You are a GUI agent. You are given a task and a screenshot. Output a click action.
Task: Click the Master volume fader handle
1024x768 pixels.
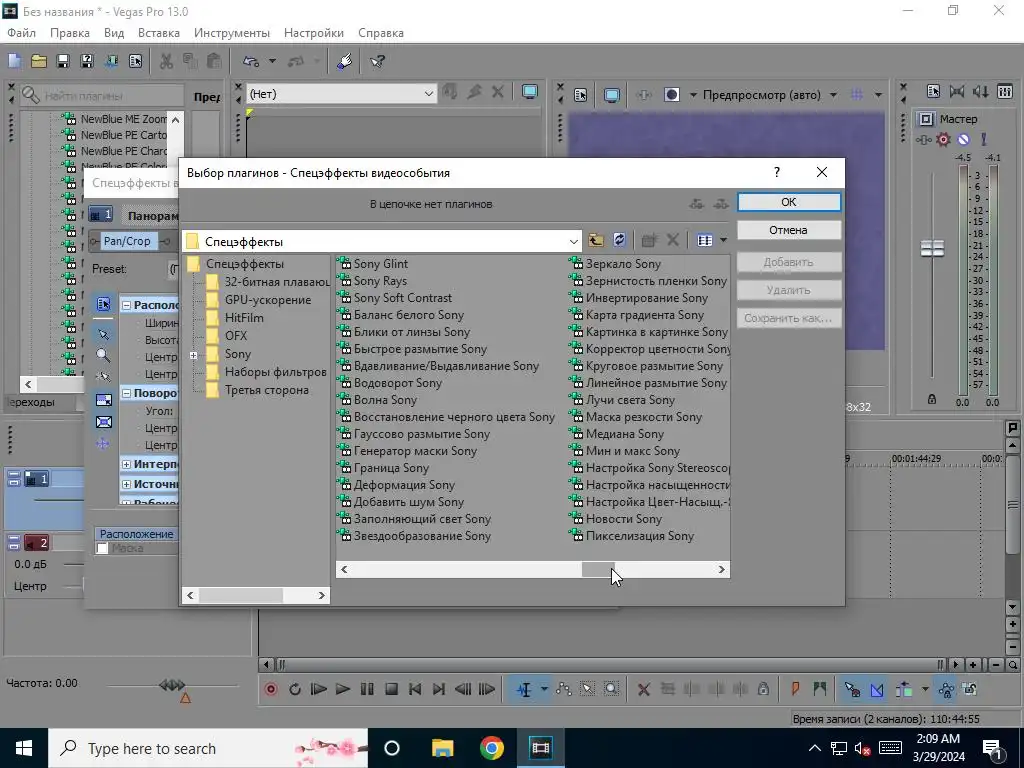coord(932,248)
